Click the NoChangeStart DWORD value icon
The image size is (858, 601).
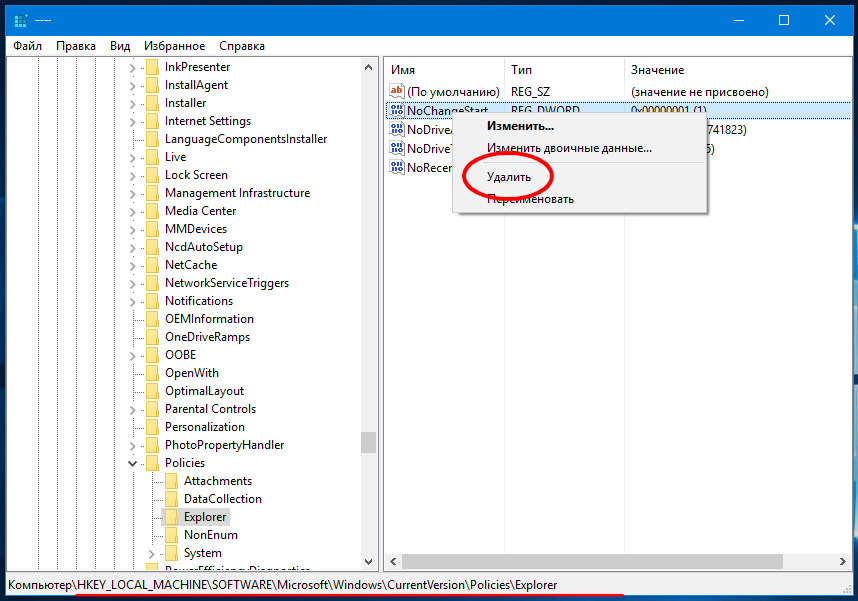[x=396, y=110]
